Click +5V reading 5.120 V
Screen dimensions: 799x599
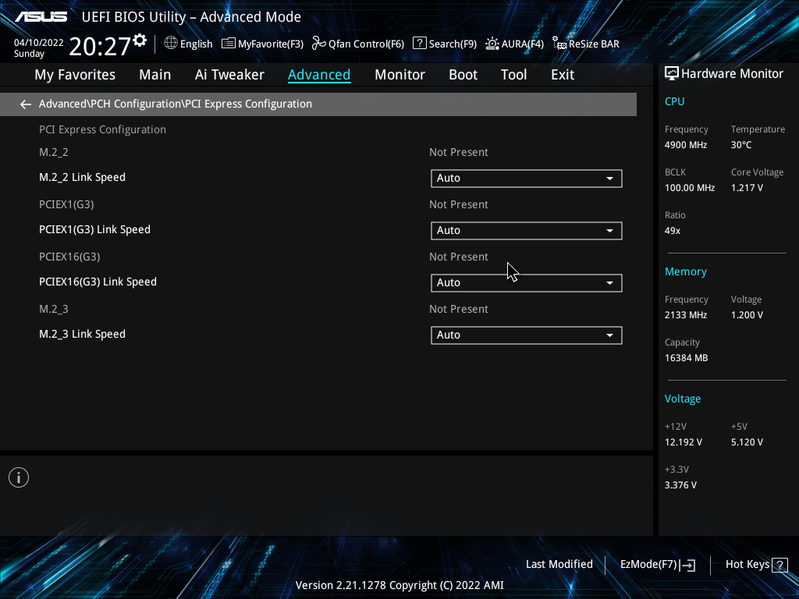pyautogui.click(x=747, y=443)
